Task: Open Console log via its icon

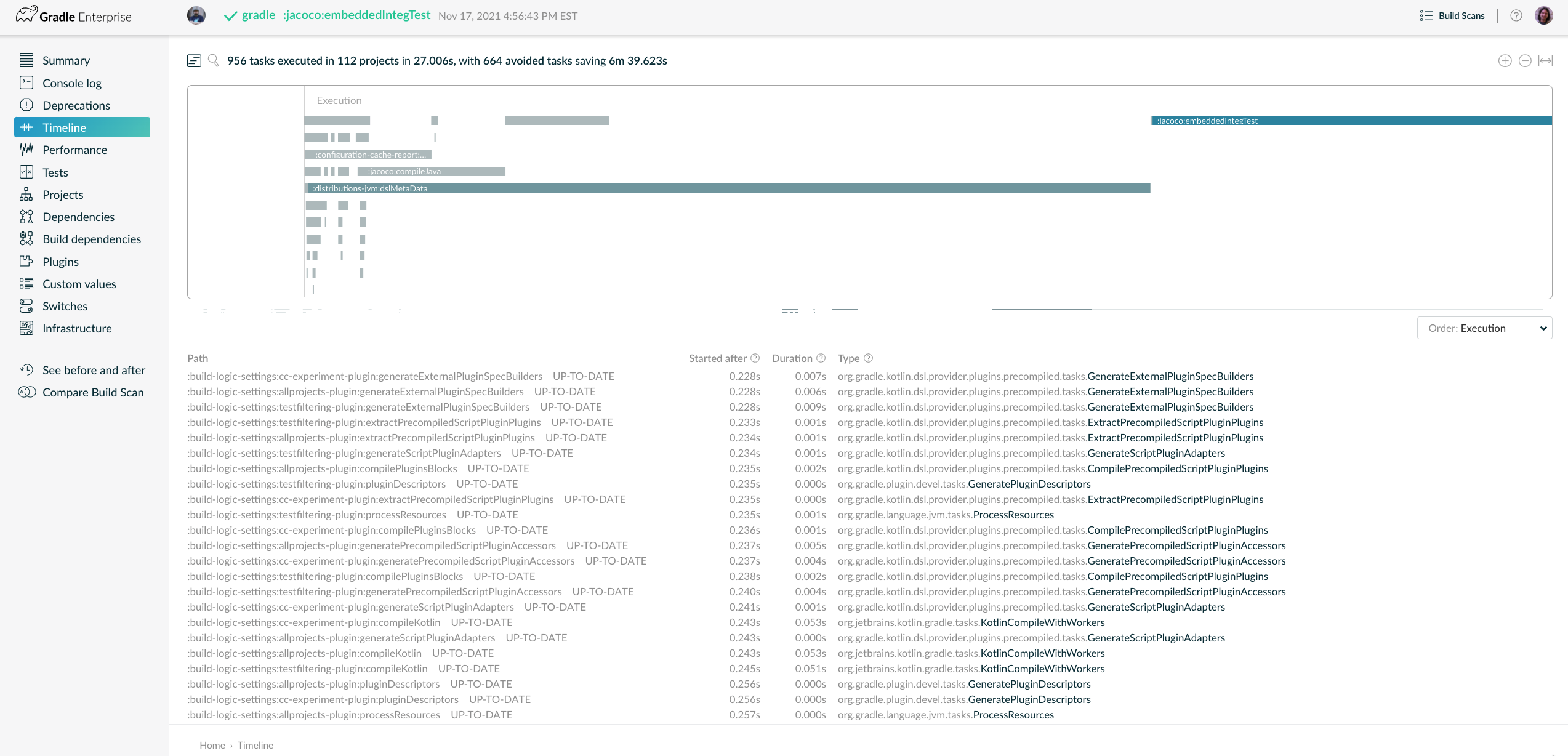Action: pos(26,82)
